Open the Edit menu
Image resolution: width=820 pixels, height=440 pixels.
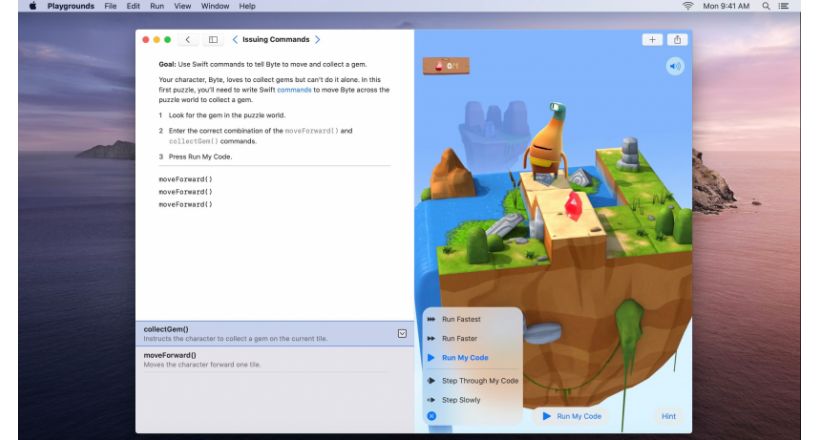tap(133, 6)
